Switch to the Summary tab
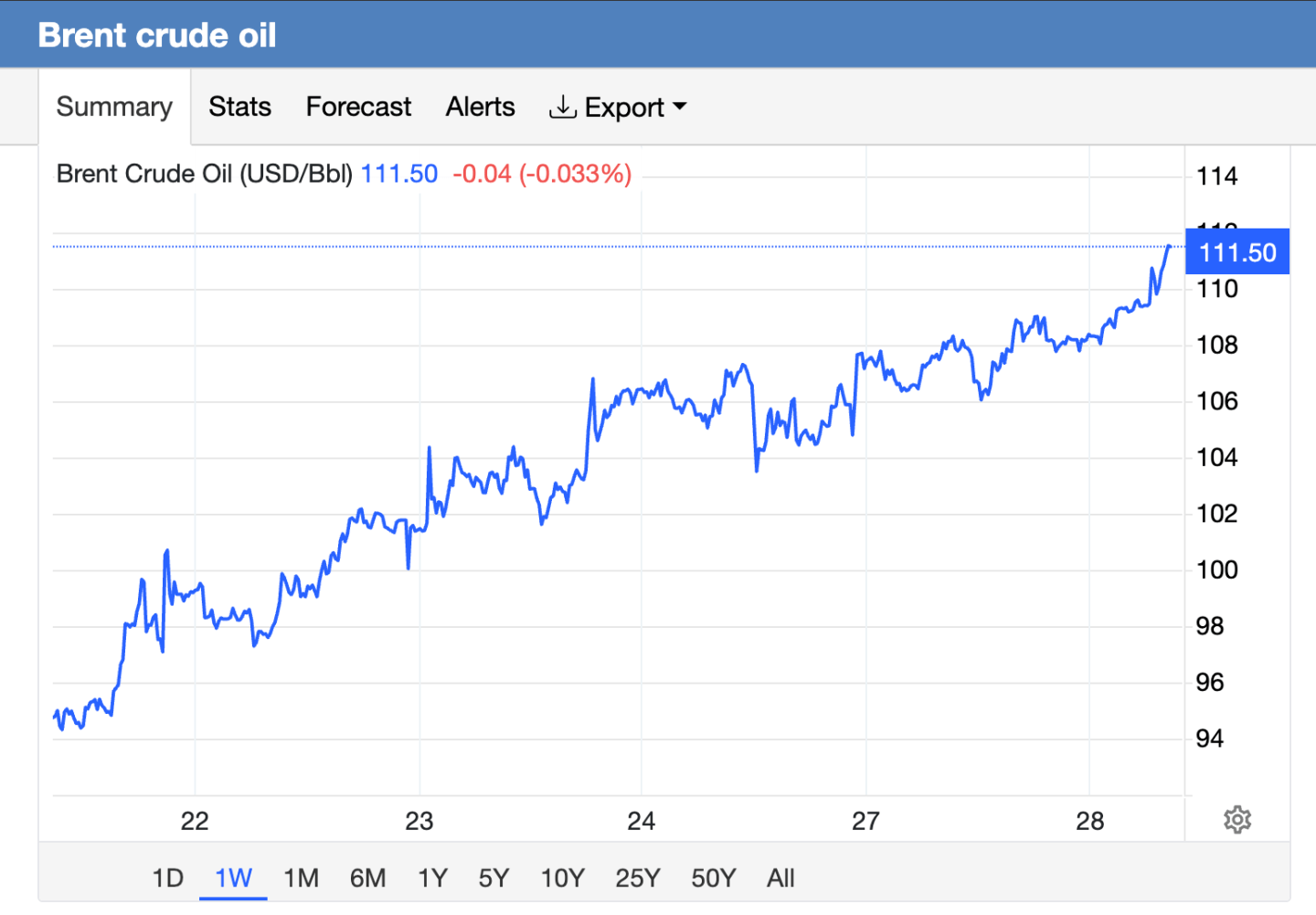Screen dimensions: 1316x915 [x=114, y=107]
